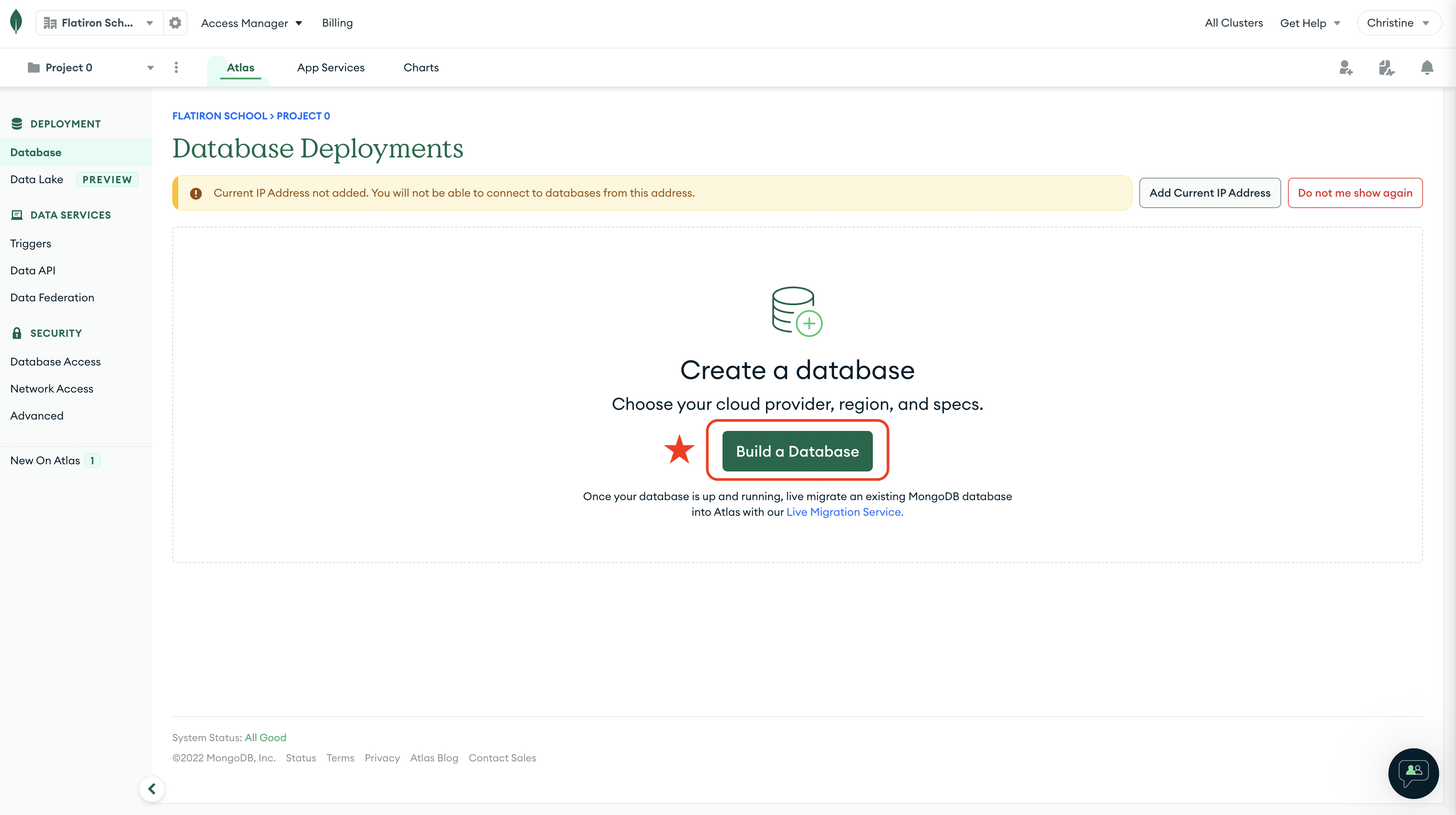Check system status via All Good indicator
Screen dimensions: 1456x815
coord(266,737)
